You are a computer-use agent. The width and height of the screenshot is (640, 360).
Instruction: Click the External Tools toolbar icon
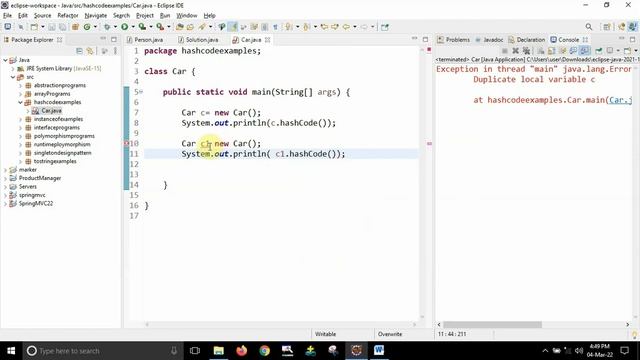pyautogui.click(x=160, y=27)
